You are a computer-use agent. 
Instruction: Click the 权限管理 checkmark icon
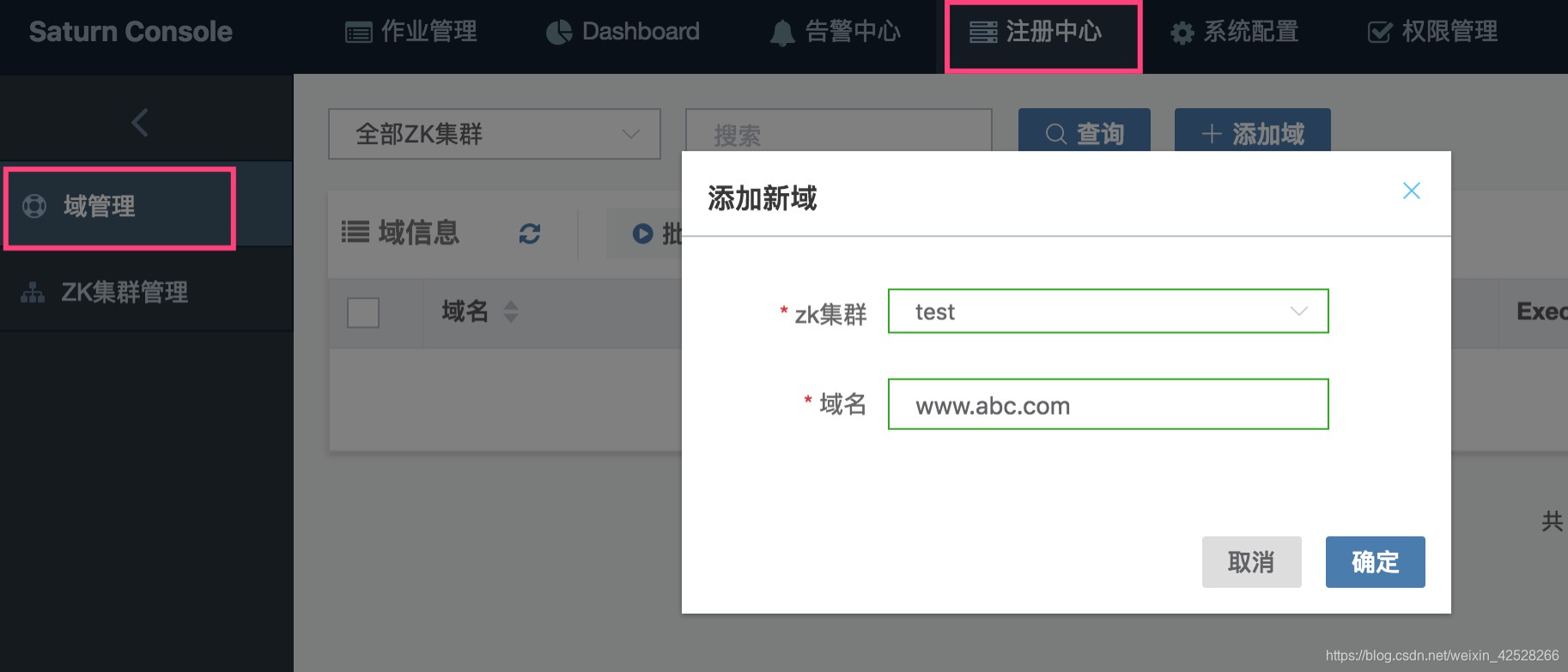[x=1380, y=33]
